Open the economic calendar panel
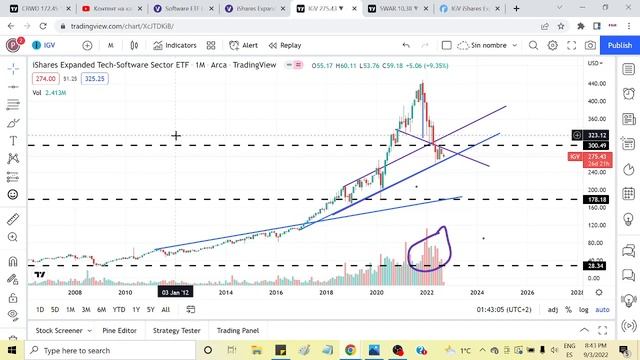 coord(629,193)
